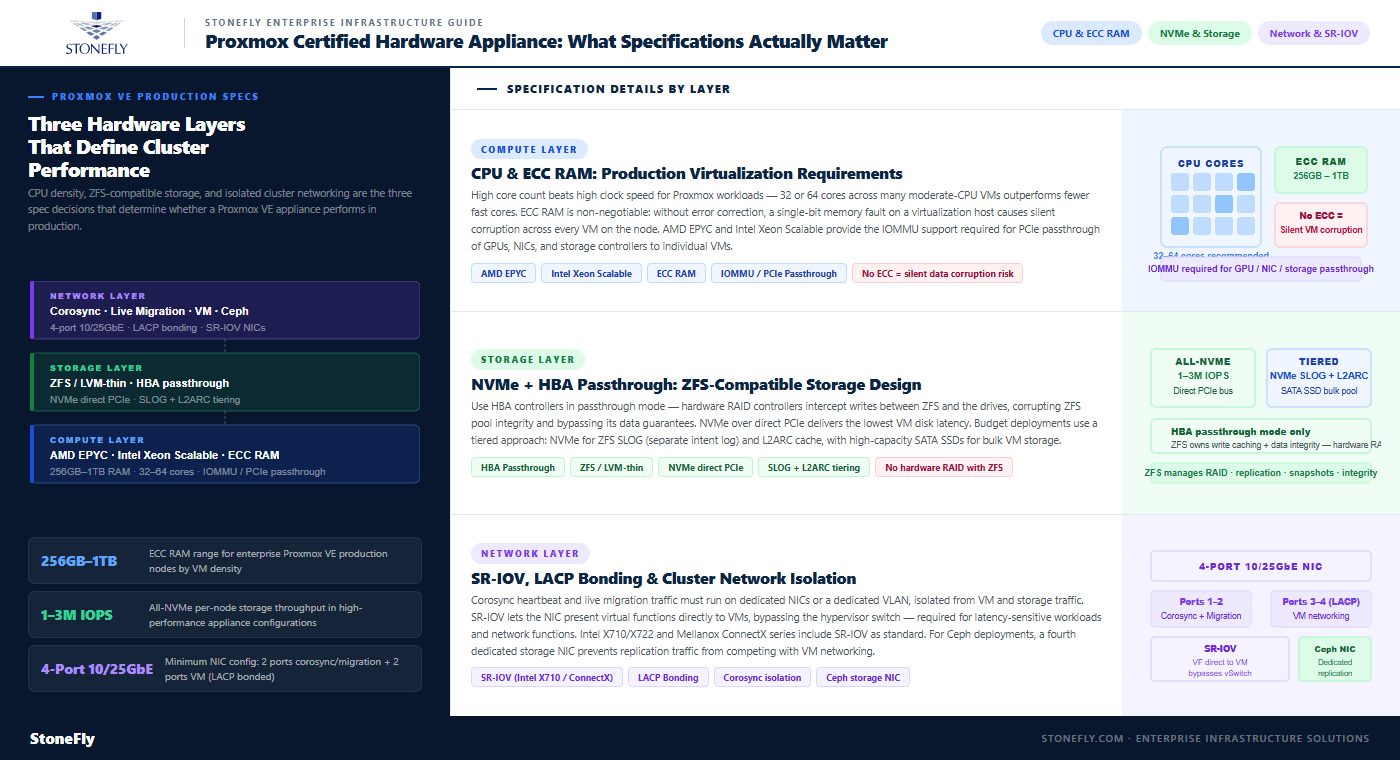1400x760 pixels.
Task: Click the Three Hardware Layers heading
Action: point(136,147)
